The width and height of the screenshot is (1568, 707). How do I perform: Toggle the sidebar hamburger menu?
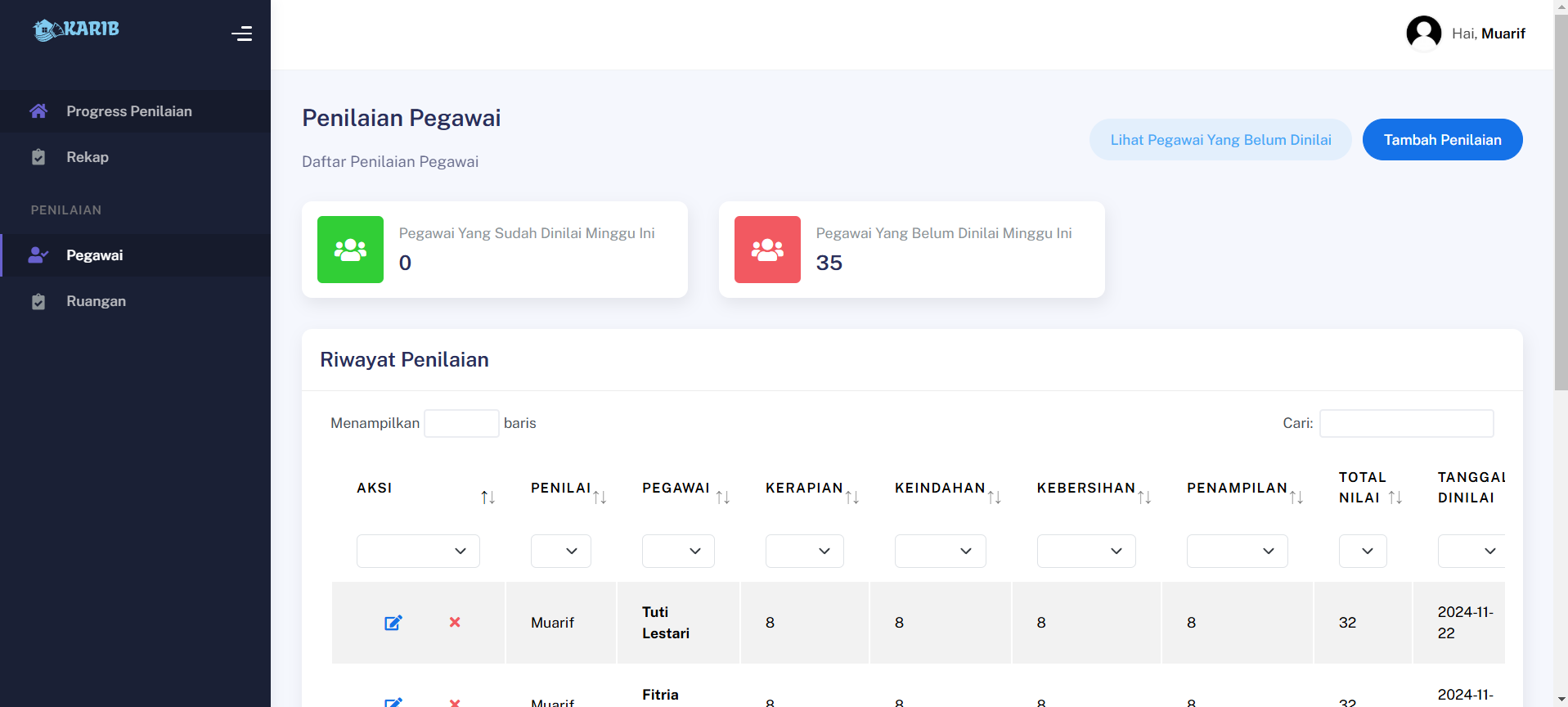(x=241, y=34)
